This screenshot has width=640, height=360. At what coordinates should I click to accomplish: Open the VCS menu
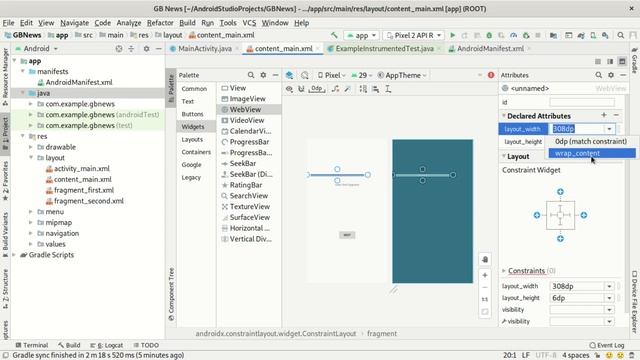point(249,23)
